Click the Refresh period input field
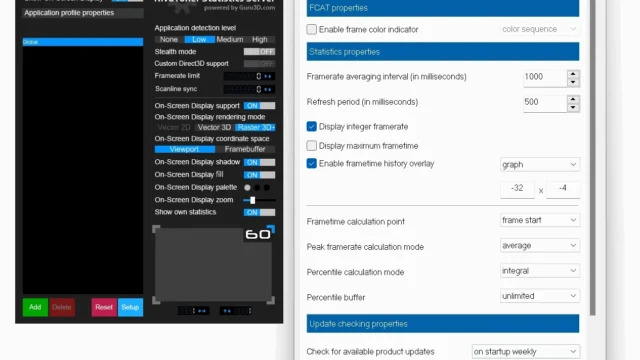This screenshot has width=640, height=360. 545,103
